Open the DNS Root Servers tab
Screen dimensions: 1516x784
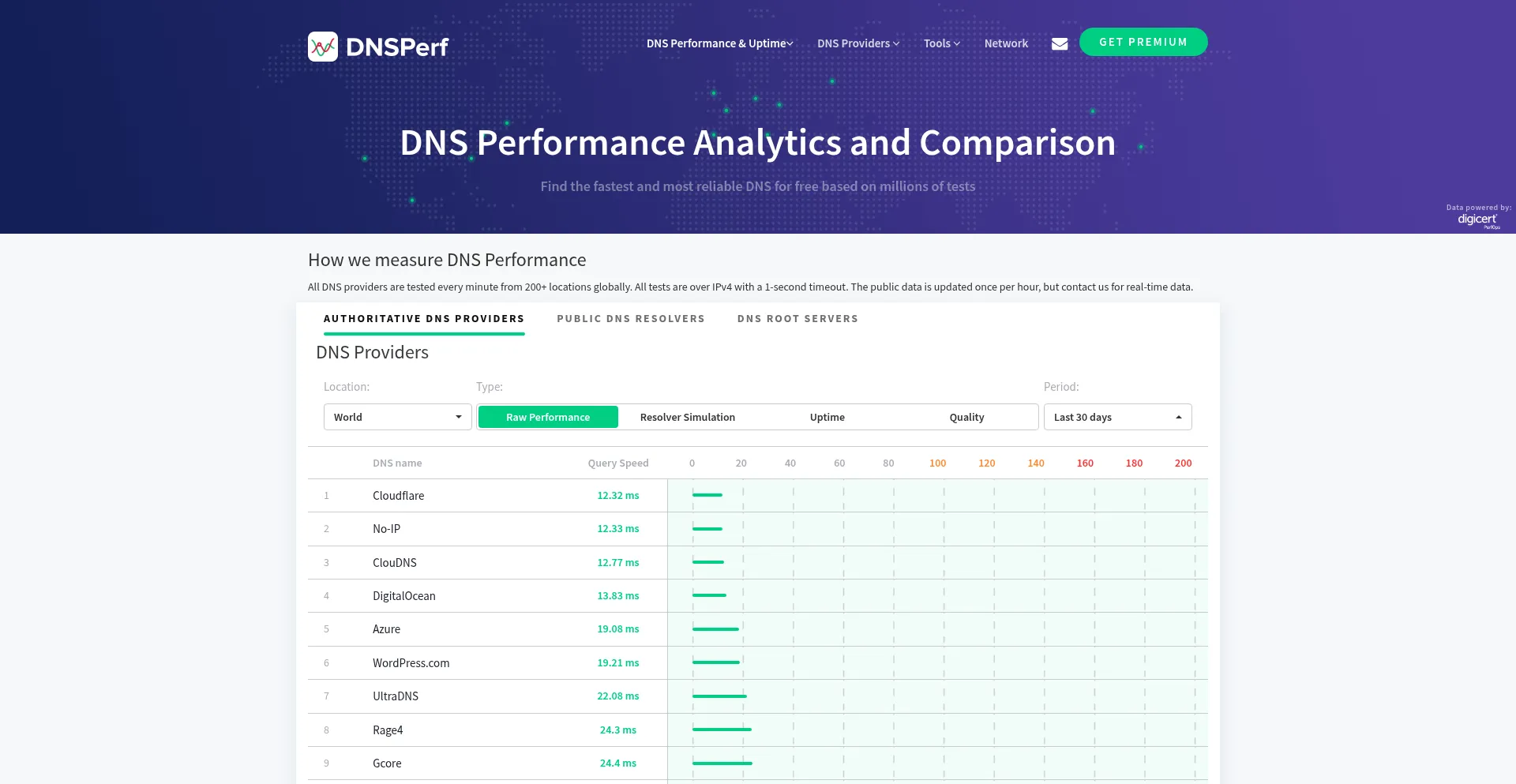pos(797,319)
